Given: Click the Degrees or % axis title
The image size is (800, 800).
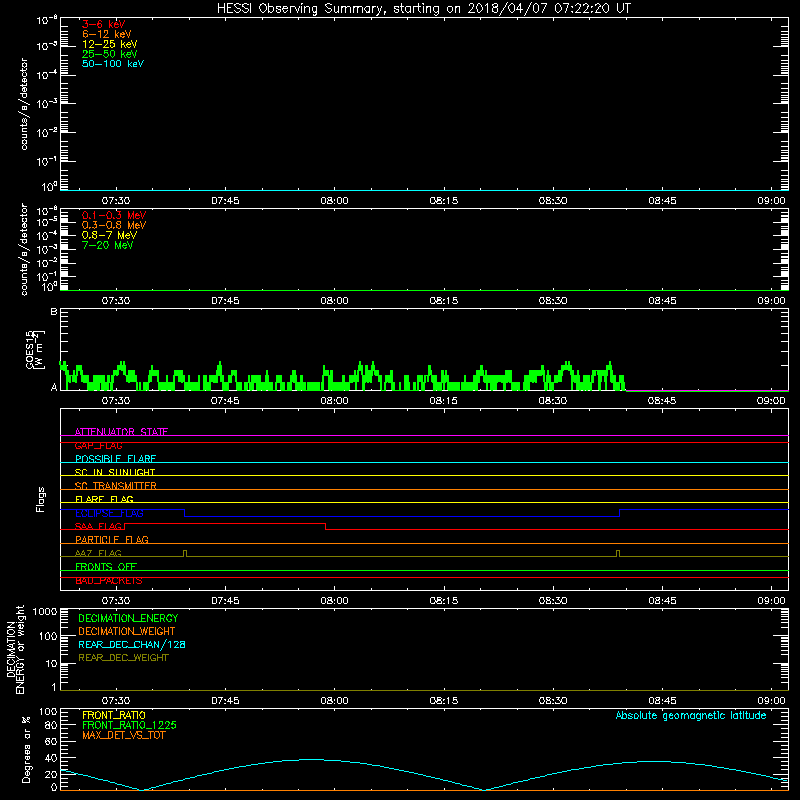Looking at the screenshot, I should tap(26, 749).
